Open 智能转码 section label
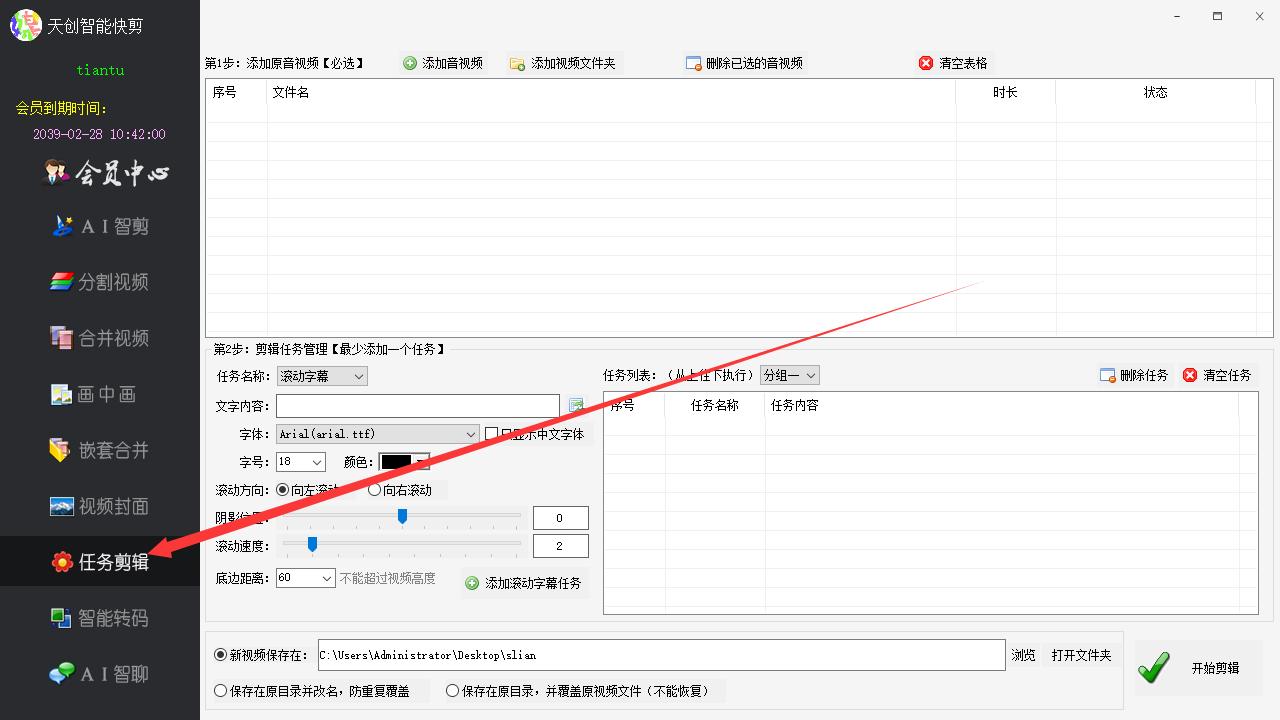This screenshot has height=720, width=1280. pyautogui.click(x=114, y=619)
